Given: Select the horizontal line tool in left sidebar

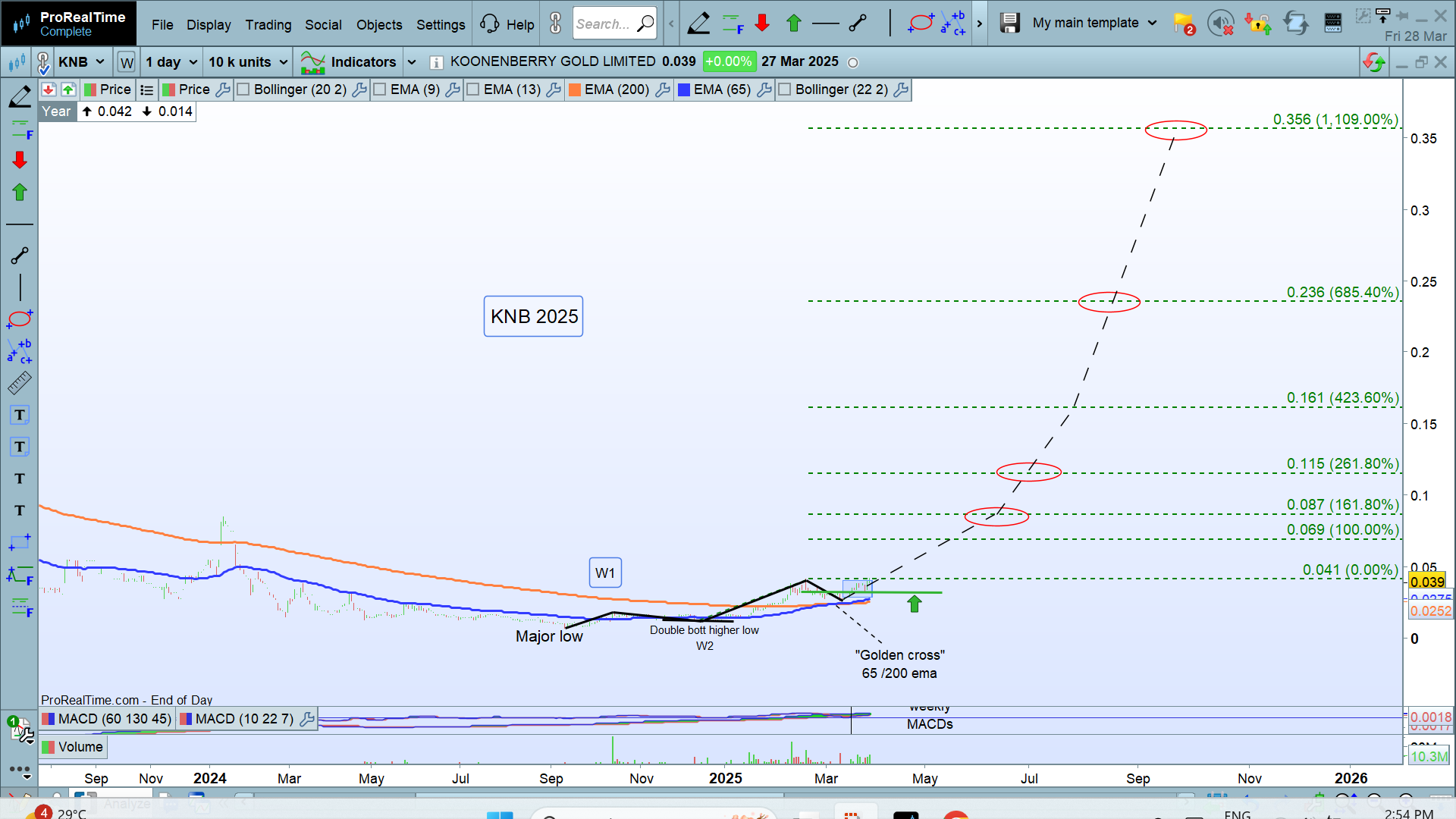Looking at the screenshot, I should tap(20, 224).
